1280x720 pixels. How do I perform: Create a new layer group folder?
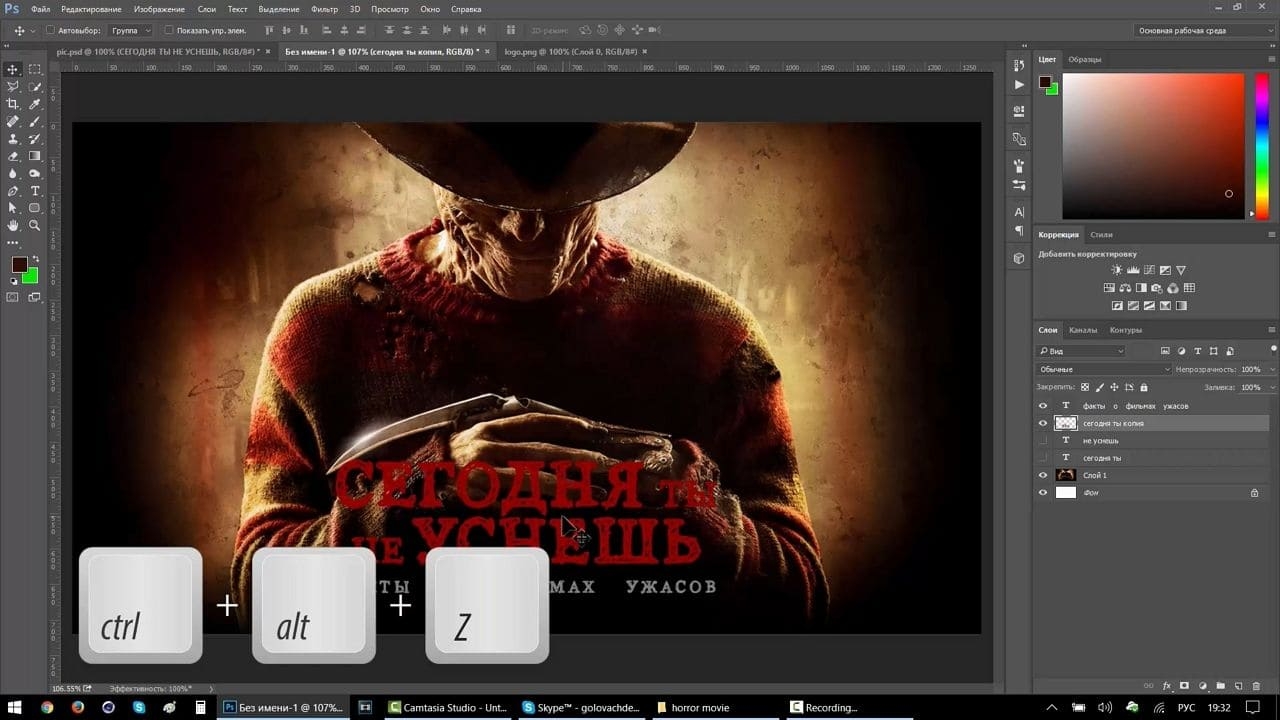[1220, 686]
